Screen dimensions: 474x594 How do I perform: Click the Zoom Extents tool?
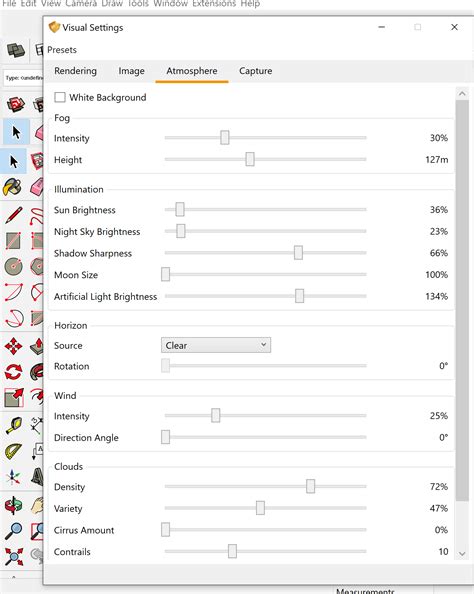pyautogui.click(x=14, y=556)
